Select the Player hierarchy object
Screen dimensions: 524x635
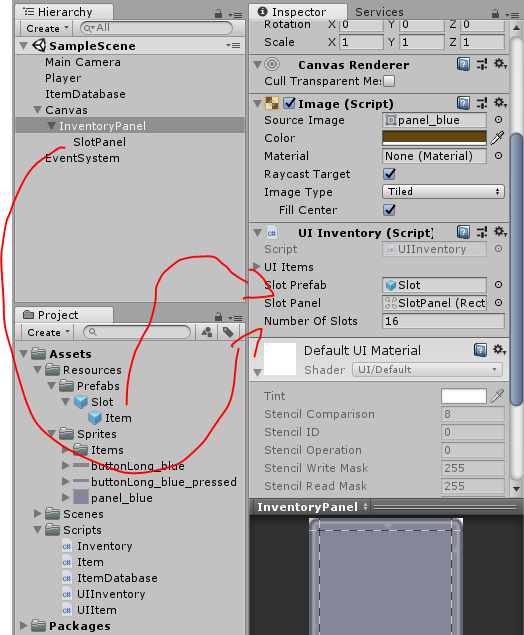[x=63, y=78]
